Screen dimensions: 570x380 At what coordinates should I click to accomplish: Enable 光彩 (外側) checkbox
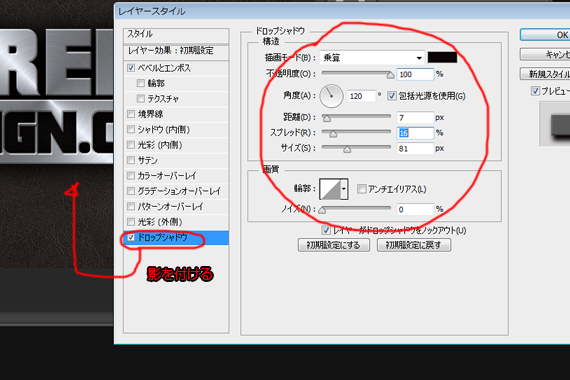coord(131,222)
